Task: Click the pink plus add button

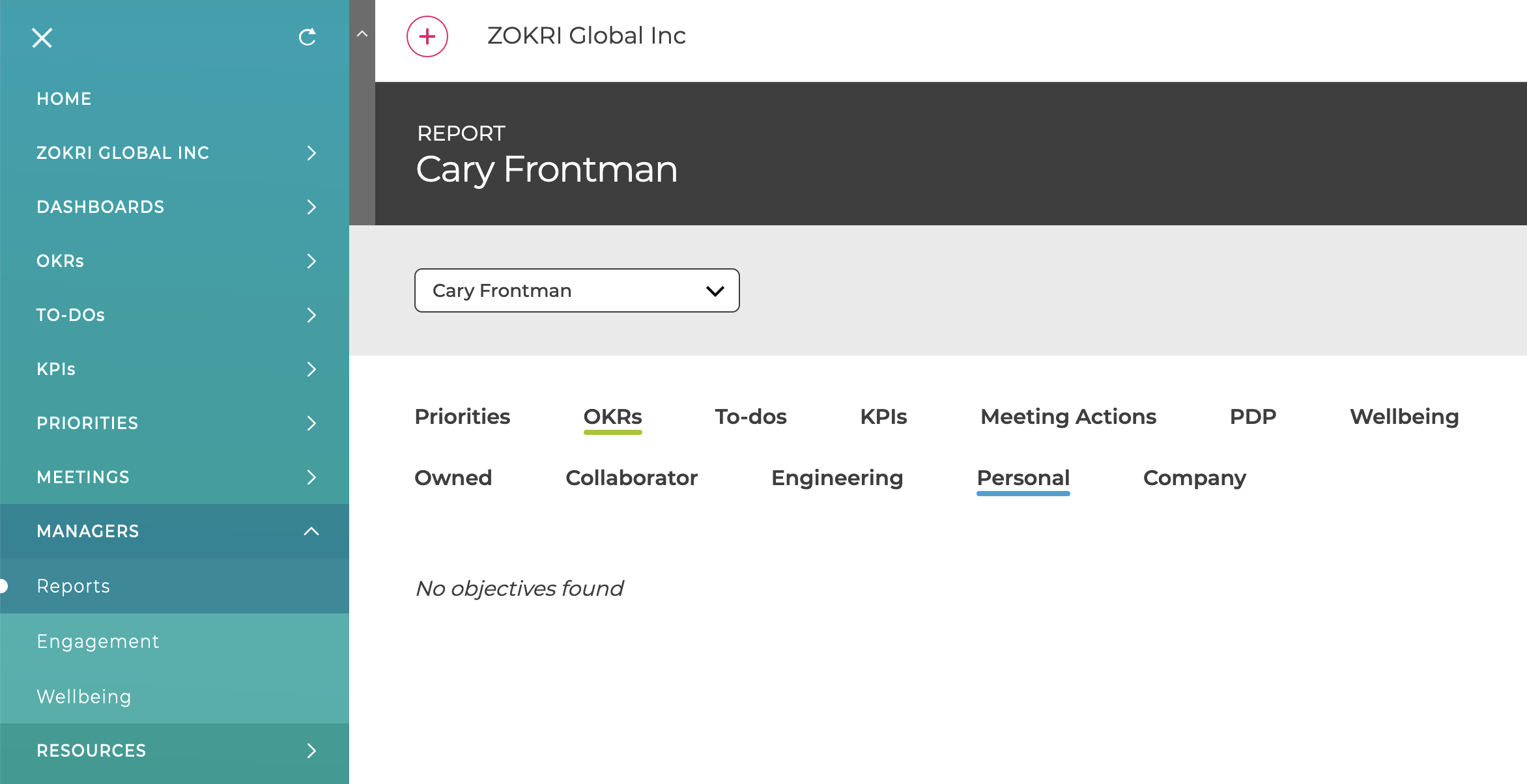Action: pyautogui.click(x=427, y=36)
